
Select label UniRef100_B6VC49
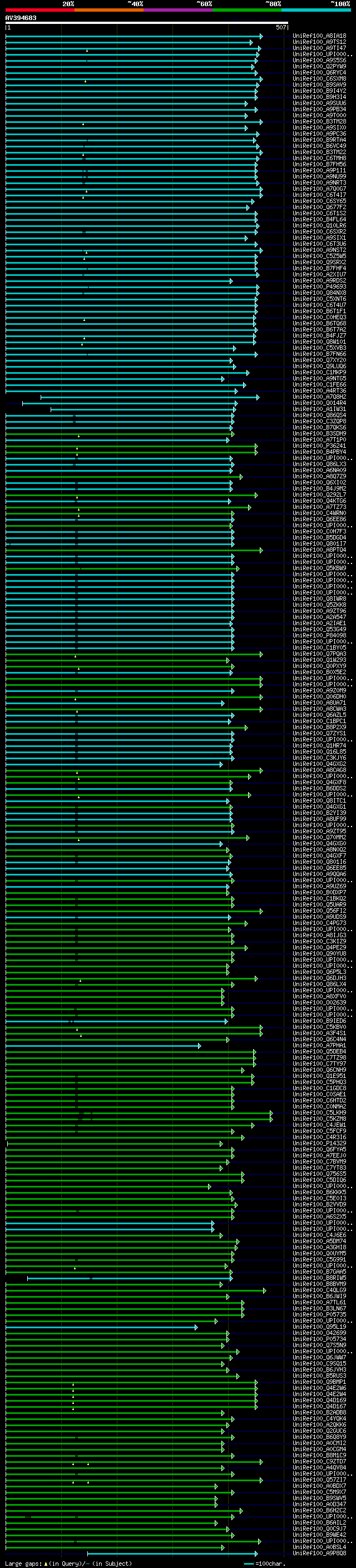[319, 146]
